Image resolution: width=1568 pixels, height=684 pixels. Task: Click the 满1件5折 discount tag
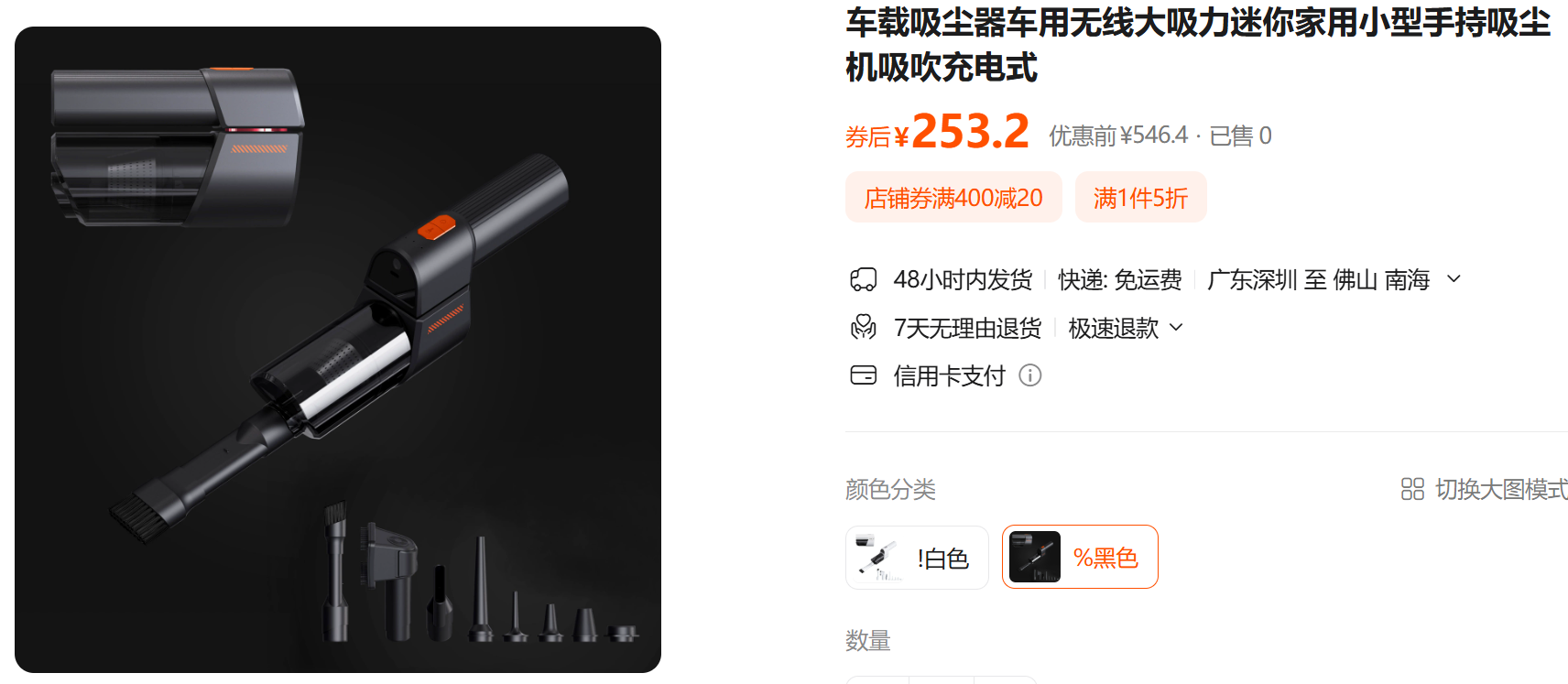(x=1140, y=197)
